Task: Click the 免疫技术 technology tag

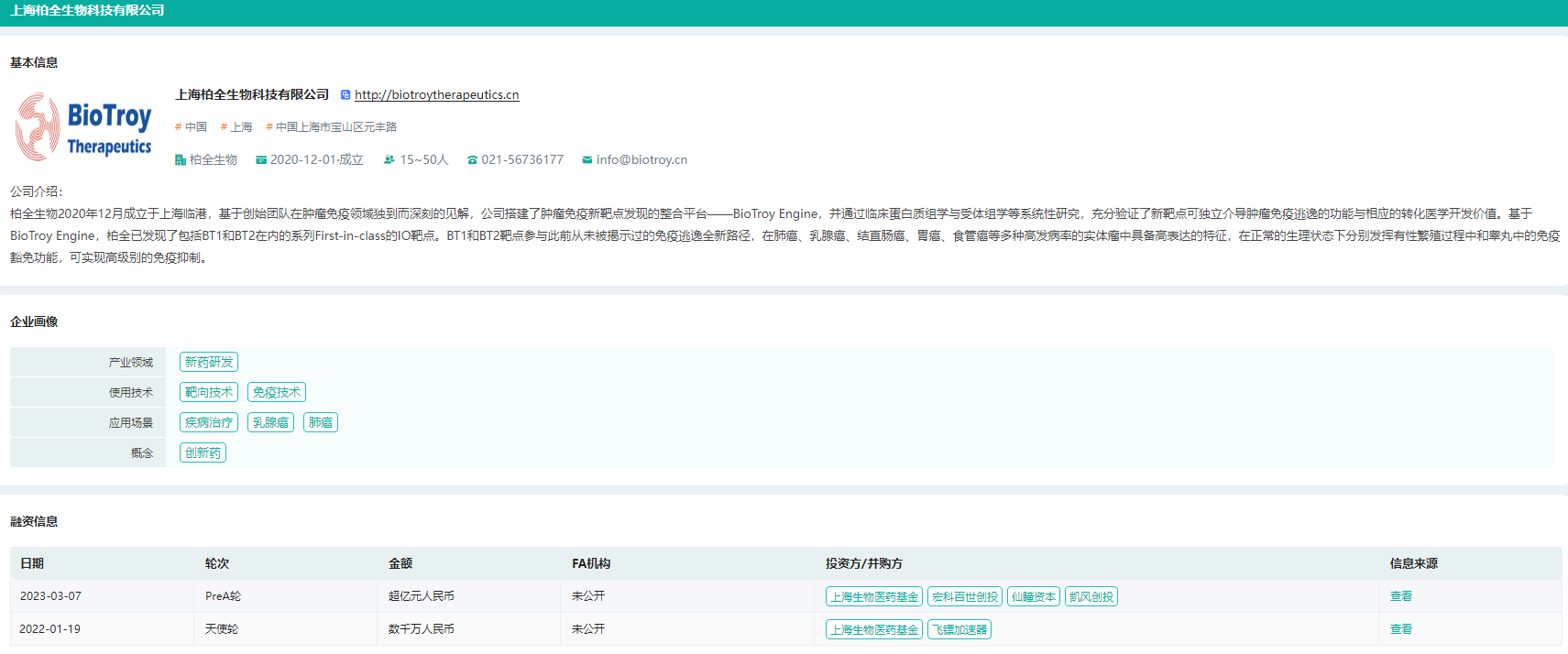Action: [277, 393]
